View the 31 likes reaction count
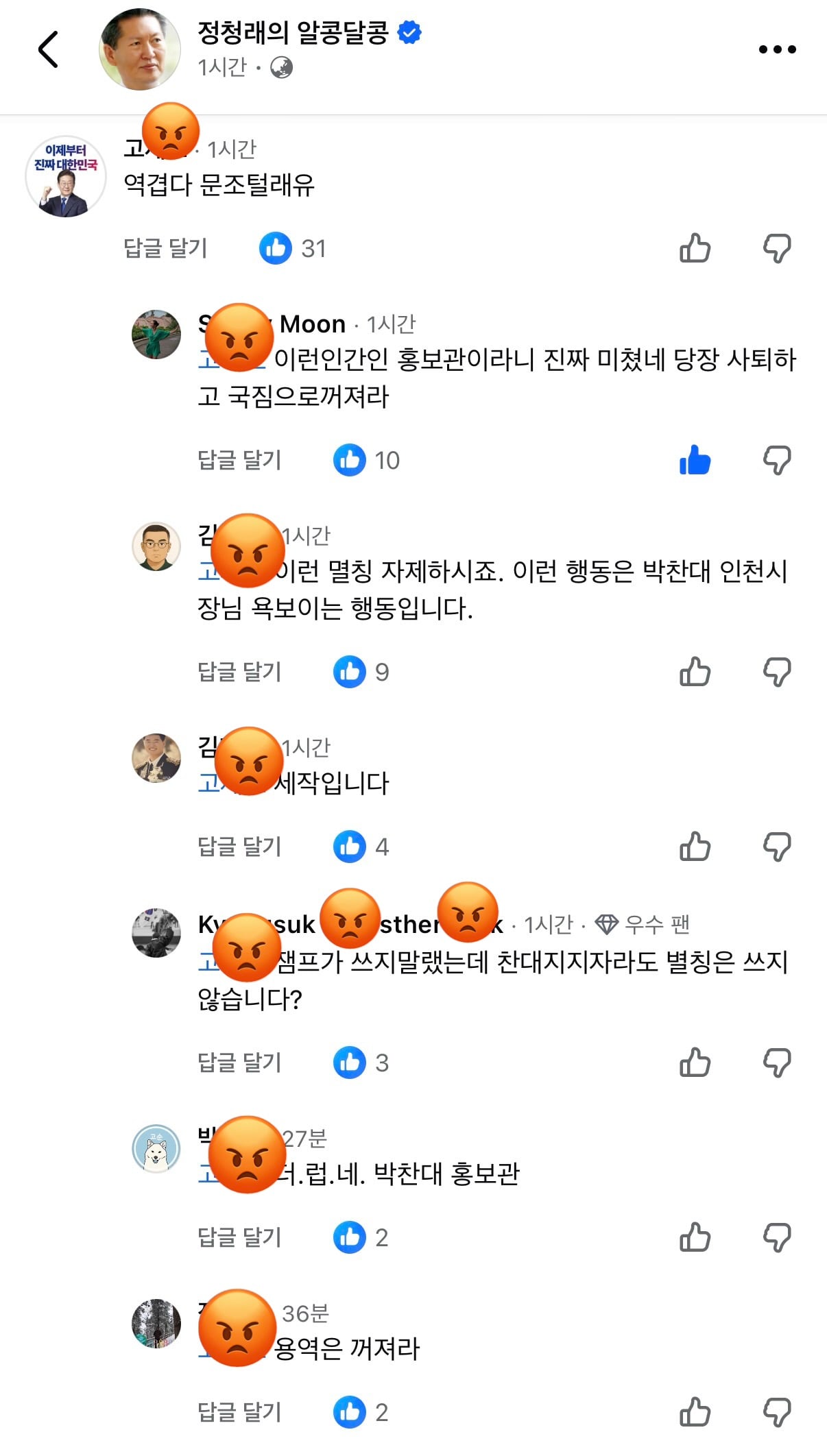The height and width of the screenshot is (1456, 827). tap(293, 248)
